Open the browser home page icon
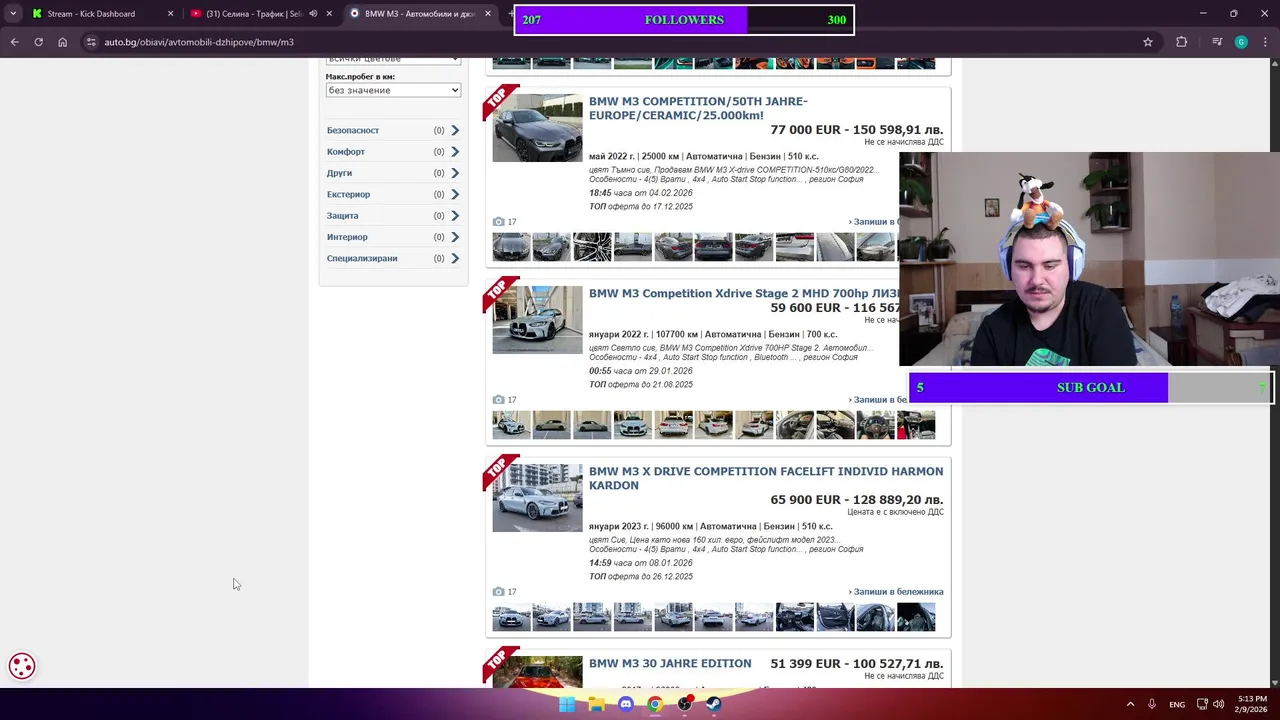 click(62, 42)
